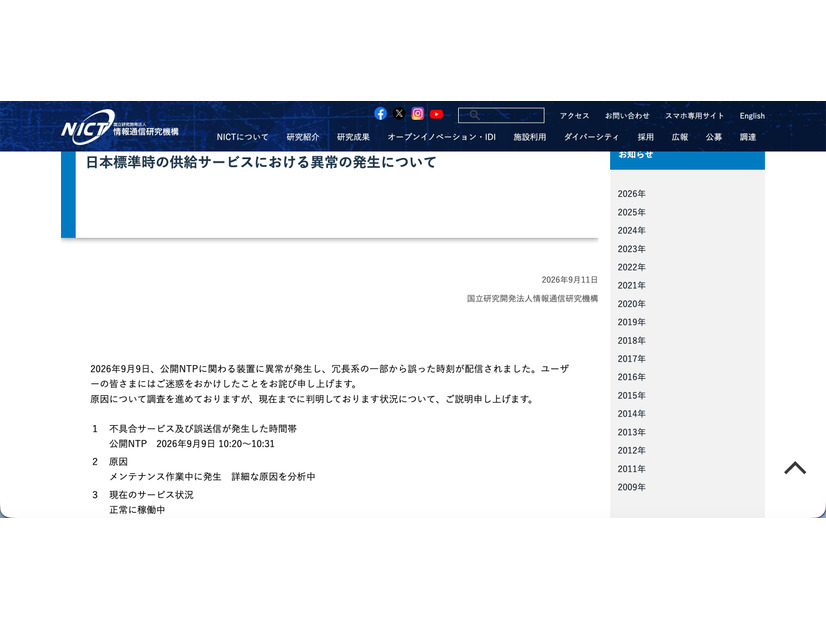Viewport: 826px width, 620px height.
Task: Open the 研究成果 menu
Action: pos(353,137)
